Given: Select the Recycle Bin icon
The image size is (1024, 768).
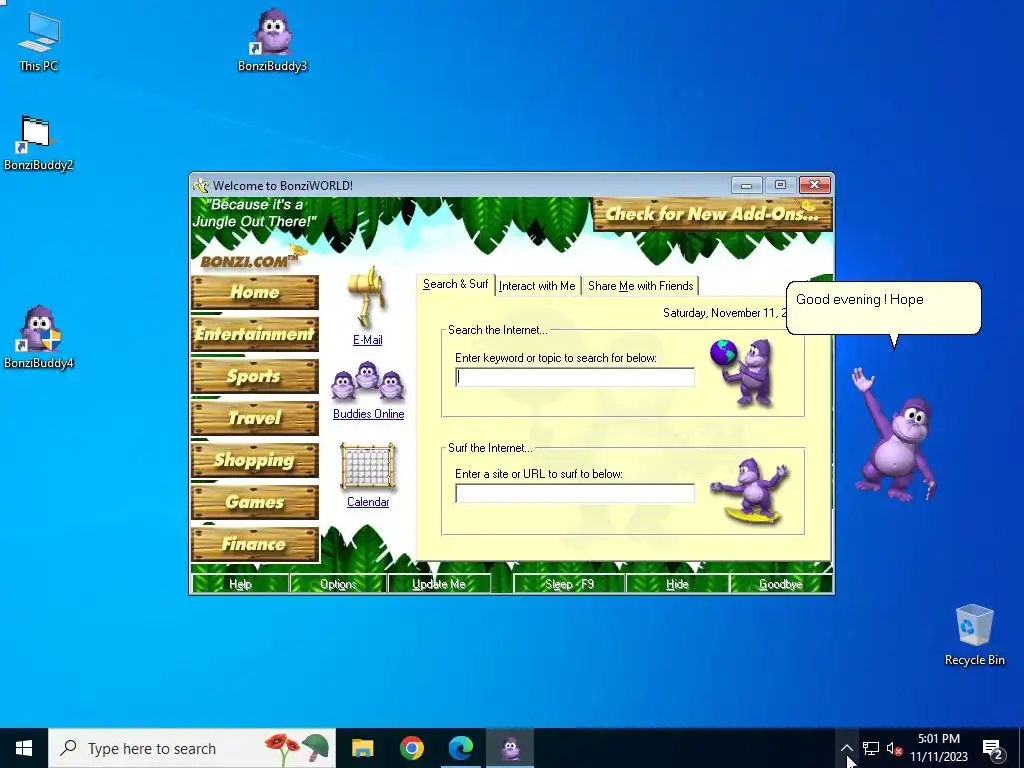Looking at the screenshot, I should pyautogui.click(x=974, y=635).
